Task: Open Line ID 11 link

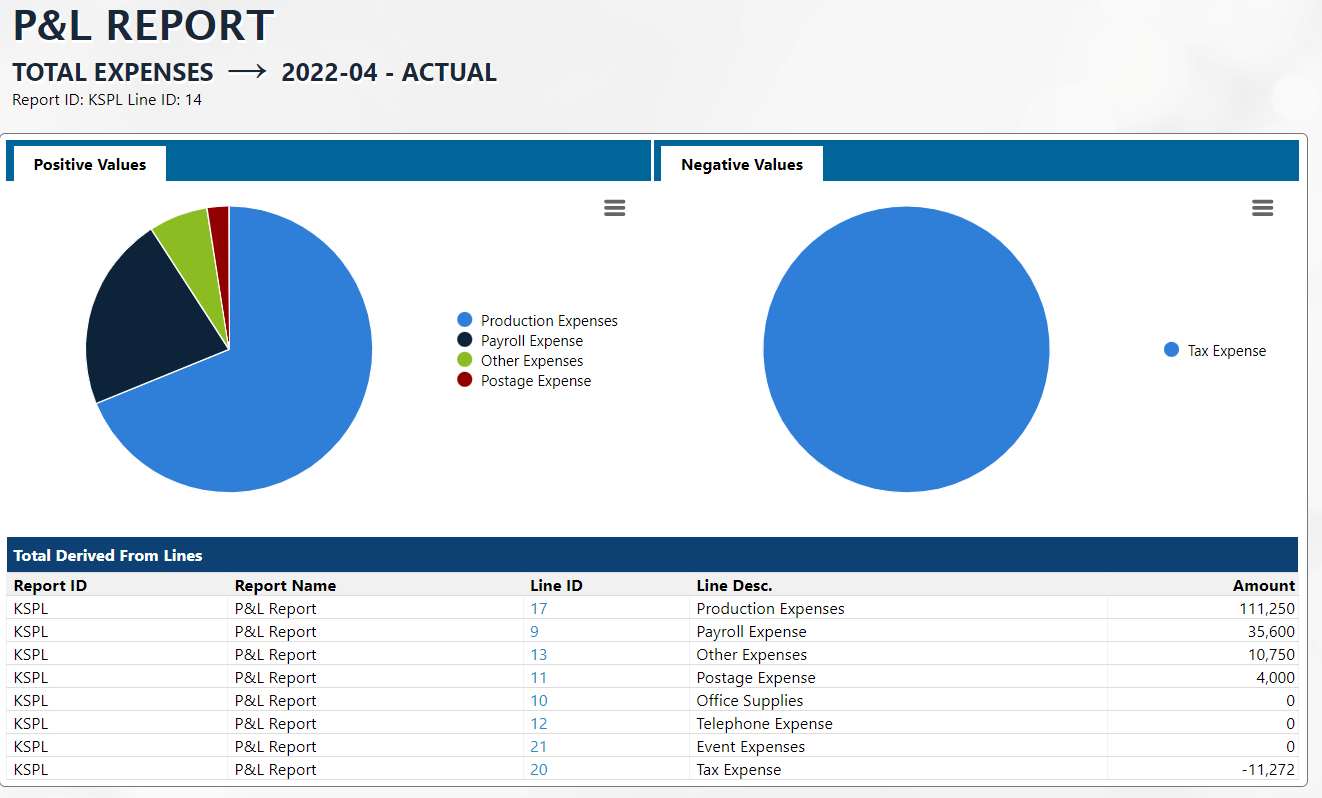Action: click(539, 678)
